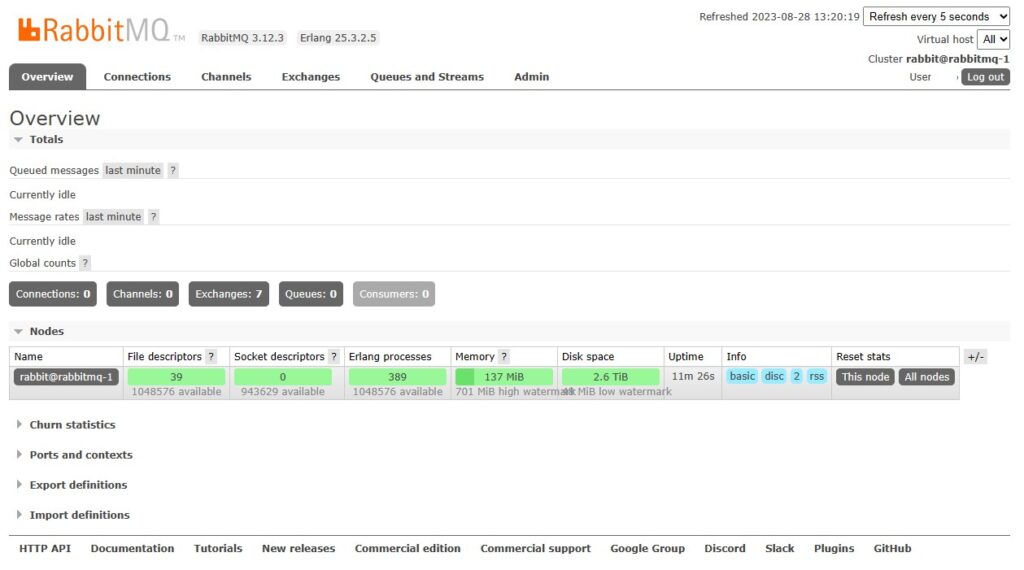Click the RabbitMQ 3.12.3 version label
This screenshot has height=570, width=1024.
[242, 38]
